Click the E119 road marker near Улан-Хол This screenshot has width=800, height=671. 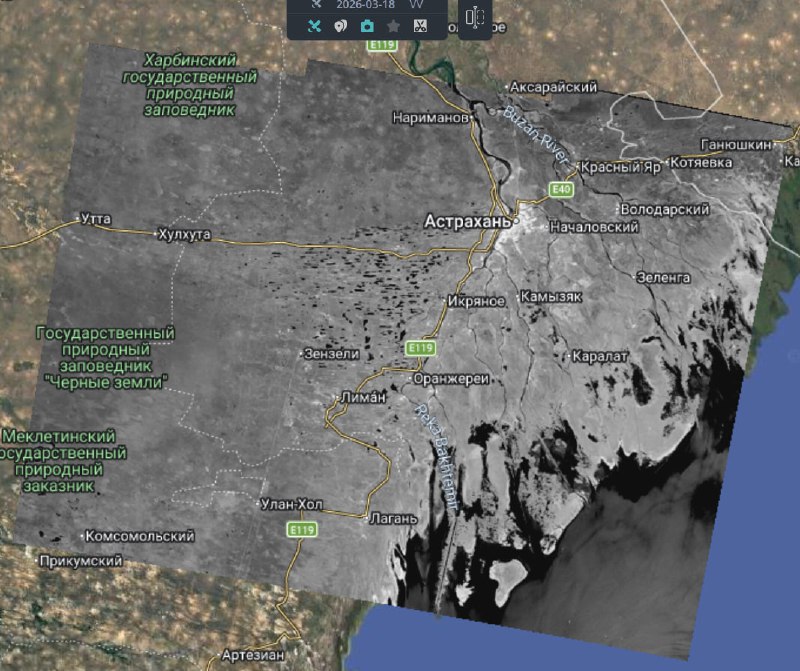301,528
